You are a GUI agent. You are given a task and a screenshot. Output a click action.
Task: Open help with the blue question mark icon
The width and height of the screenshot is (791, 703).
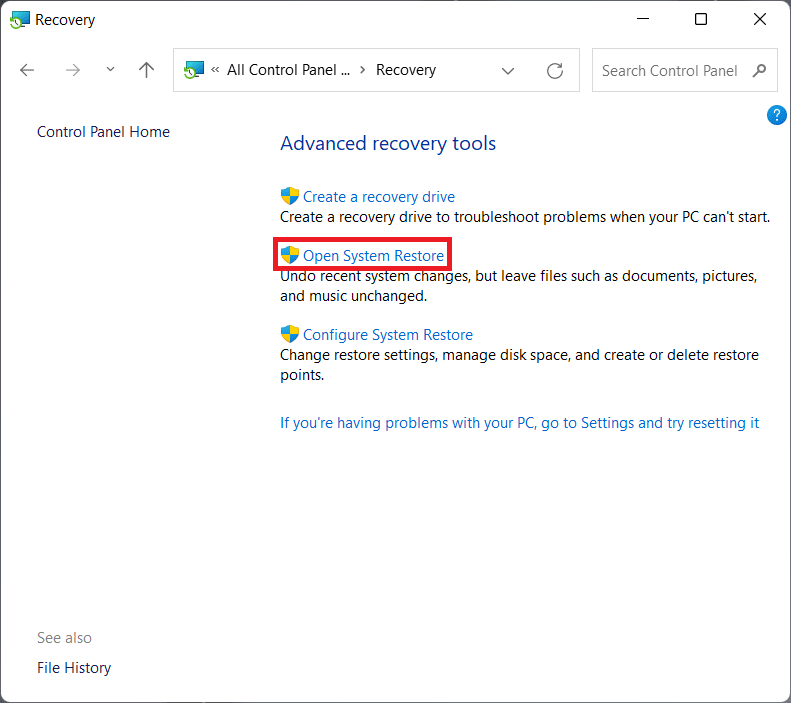pos(776,116)
